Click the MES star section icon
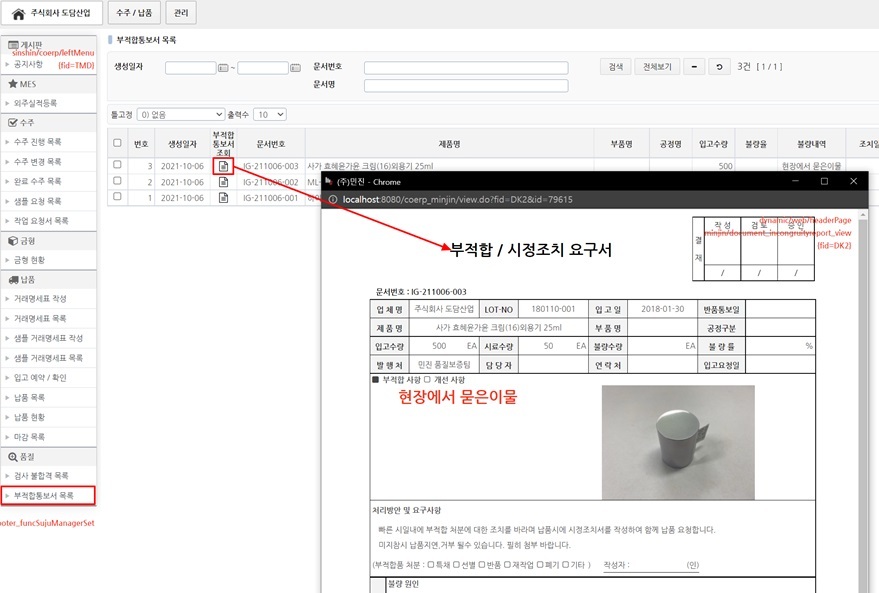The width and height of the screenshot is (879, 593). click(x=13, y=84)
